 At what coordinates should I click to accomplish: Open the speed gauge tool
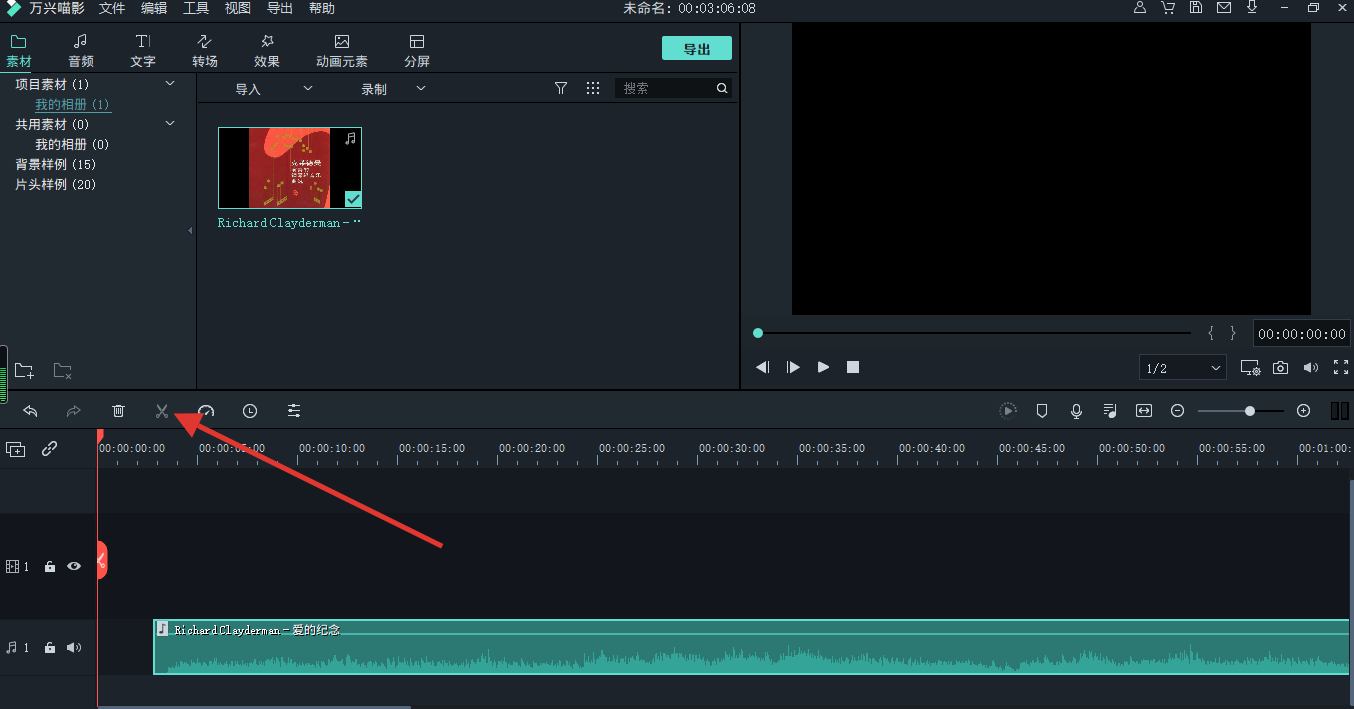click(206, 411)
